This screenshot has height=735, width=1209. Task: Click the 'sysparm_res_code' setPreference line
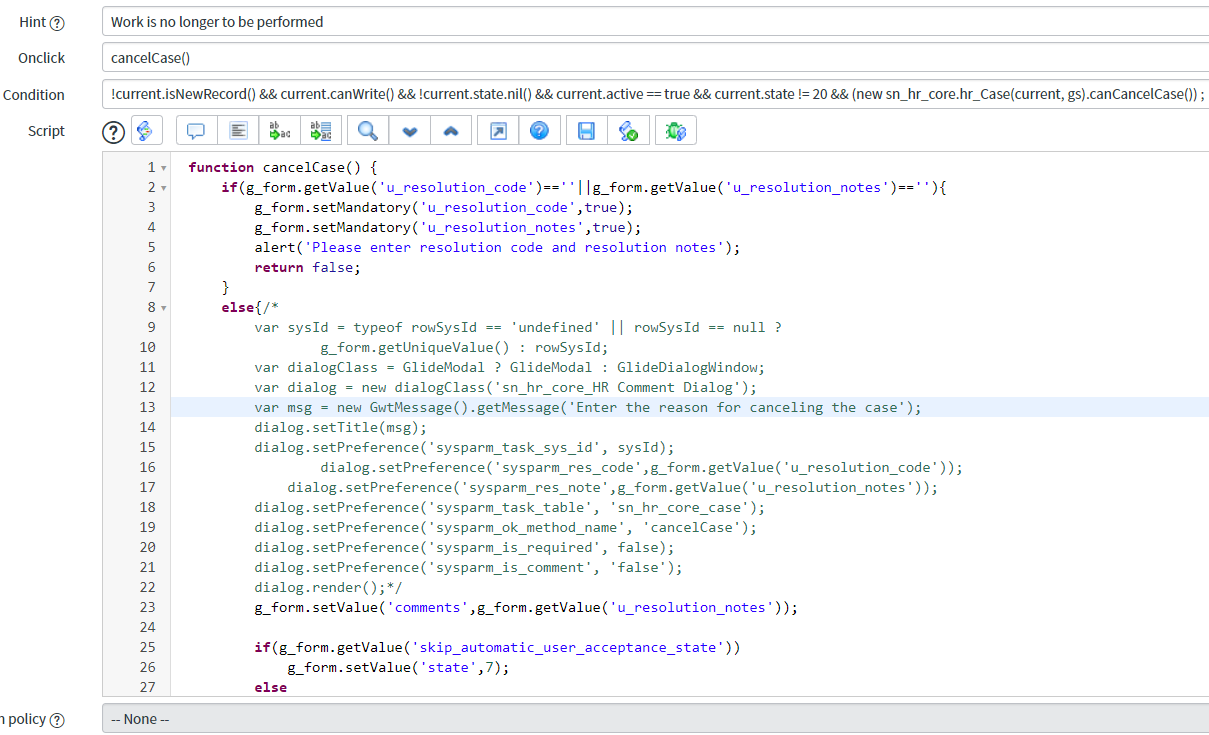641,467
